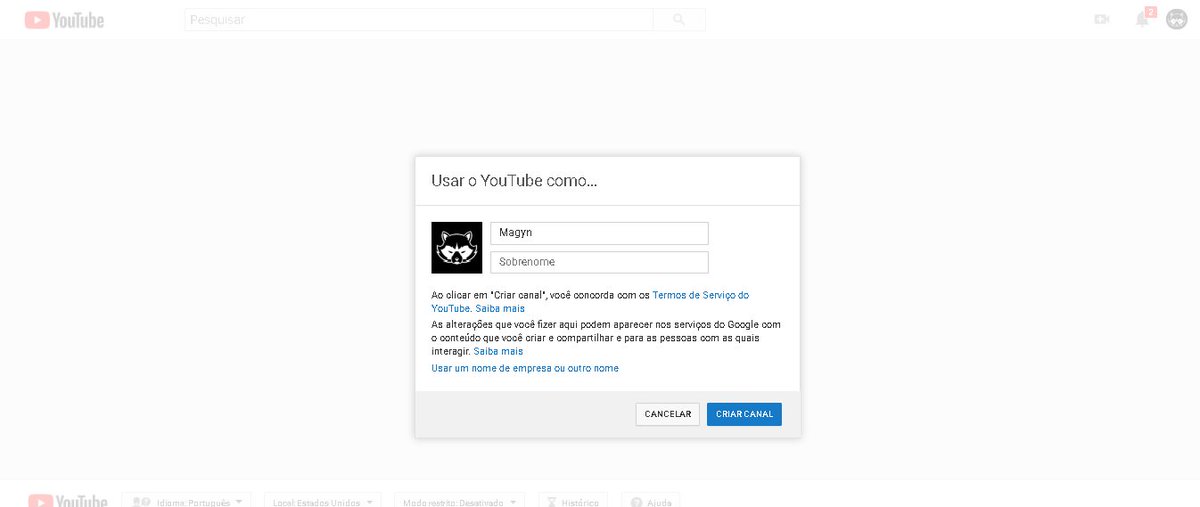Cancel the channel creation dialog
The image size is (1200, 507).
tap(668, 414)
